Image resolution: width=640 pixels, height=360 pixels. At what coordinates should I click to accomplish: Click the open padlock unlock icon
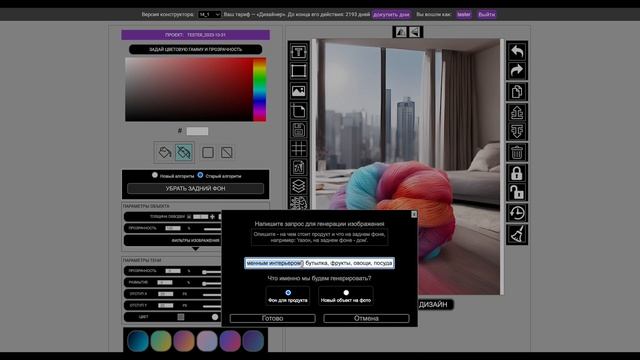click(517, 192)
